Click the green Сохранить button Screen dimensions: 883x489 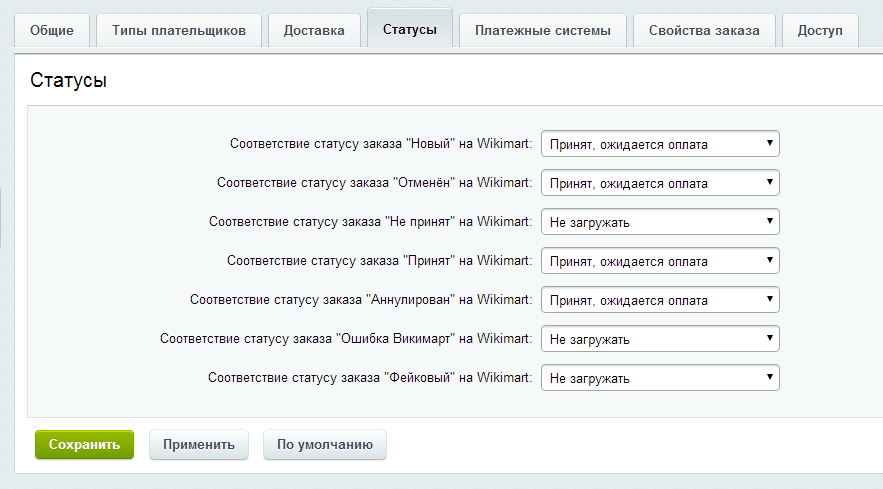pyautogui.click(x=84, y=445)
